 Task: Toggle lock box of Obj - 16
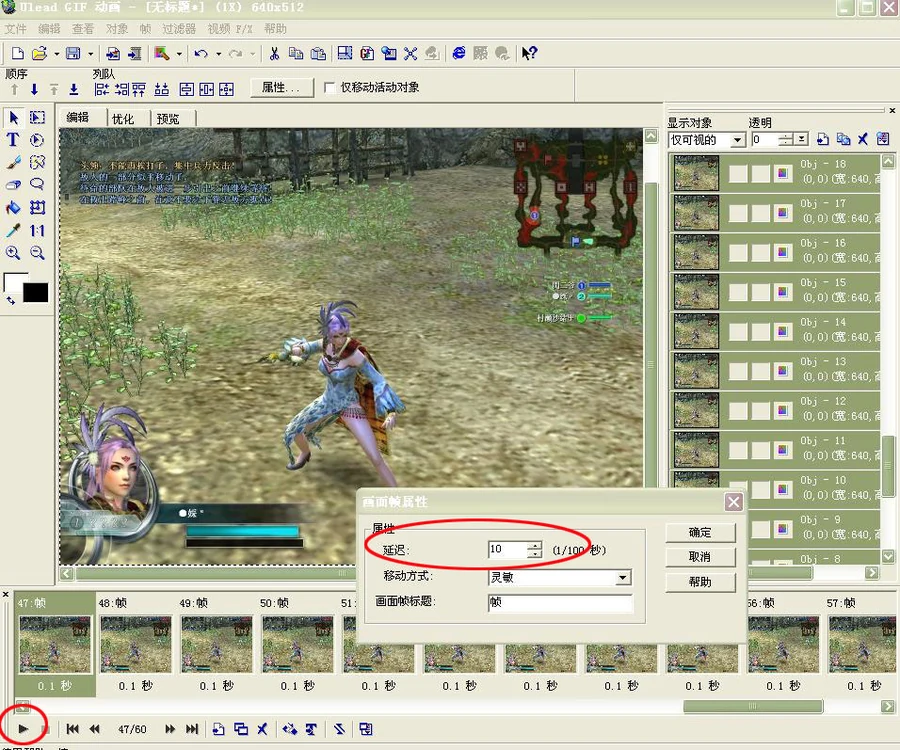(761, 252)
